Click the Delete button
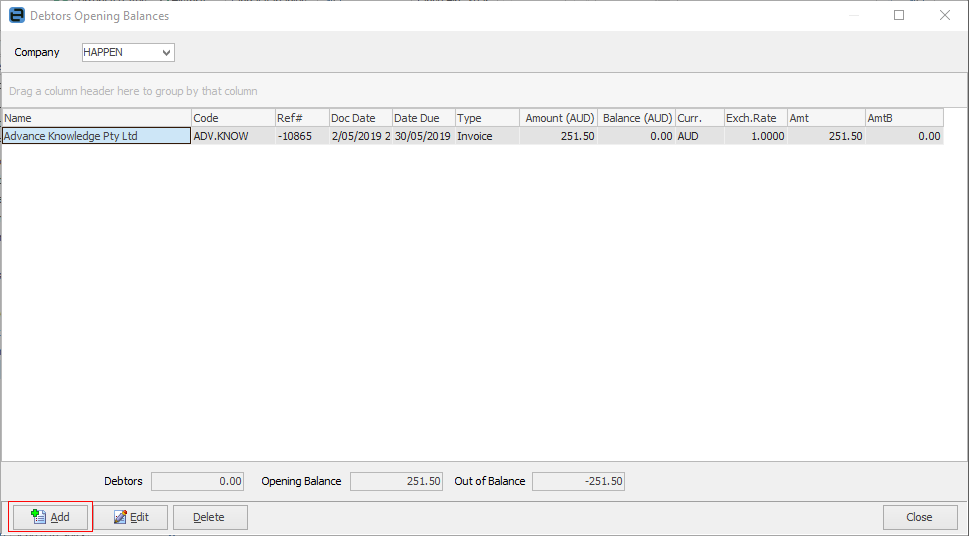 pos(210,517)
